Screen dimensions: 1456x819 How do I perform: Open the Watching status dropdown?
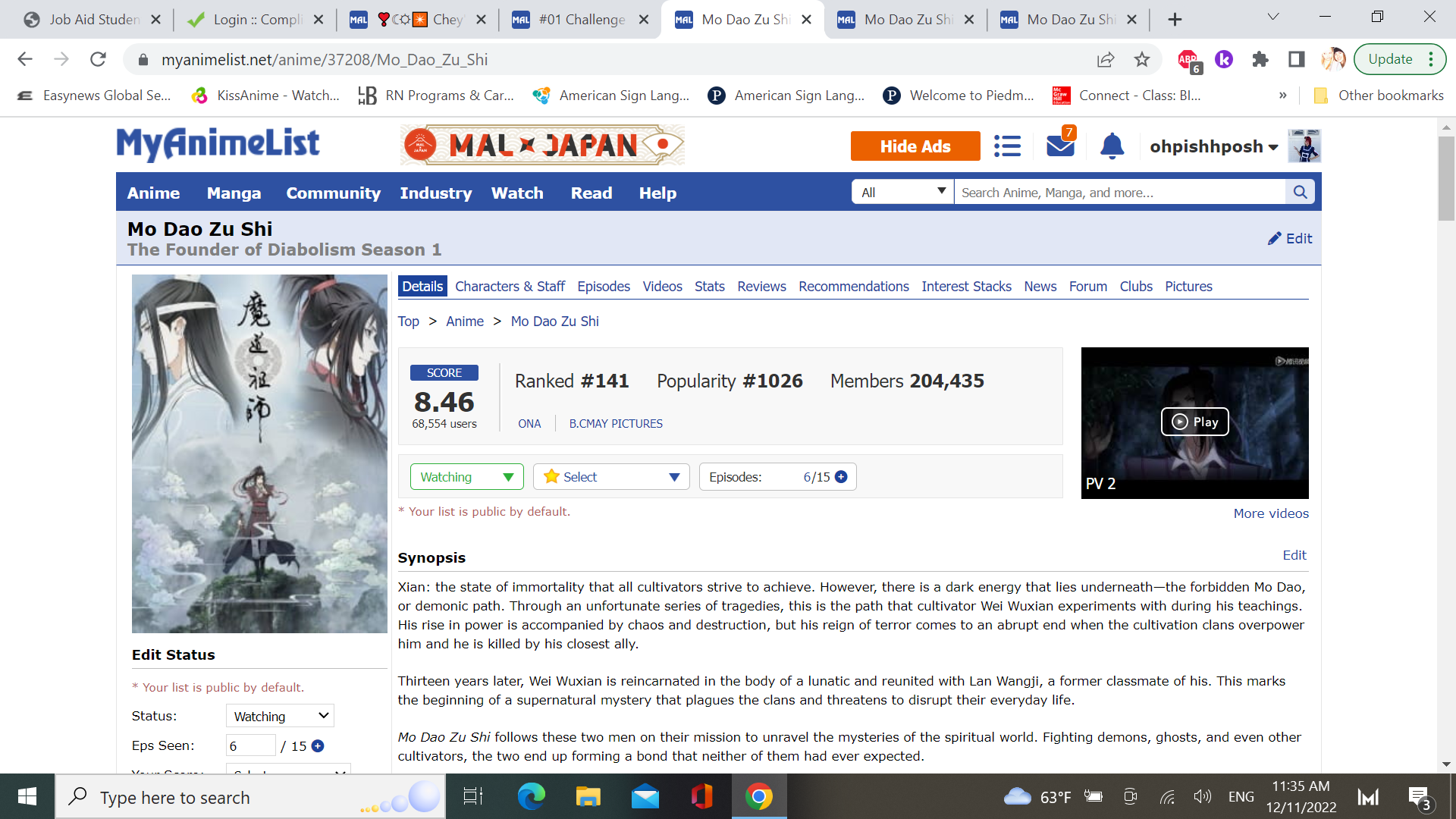(x=466, y=477)
